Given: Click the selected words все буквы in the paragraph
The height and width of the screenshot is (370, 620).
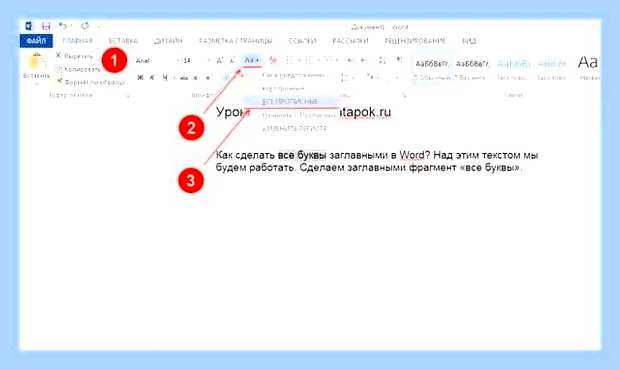Looking at the screenshot, I should tap(302, 155).
